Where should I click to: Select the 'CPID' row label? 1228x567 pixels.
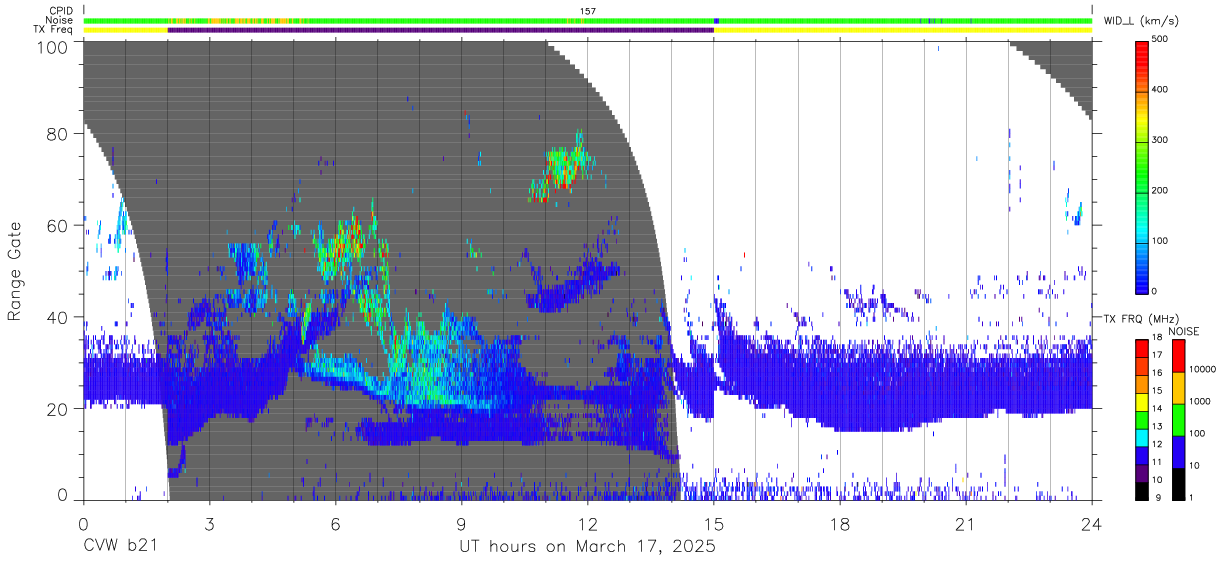(61, 11)
